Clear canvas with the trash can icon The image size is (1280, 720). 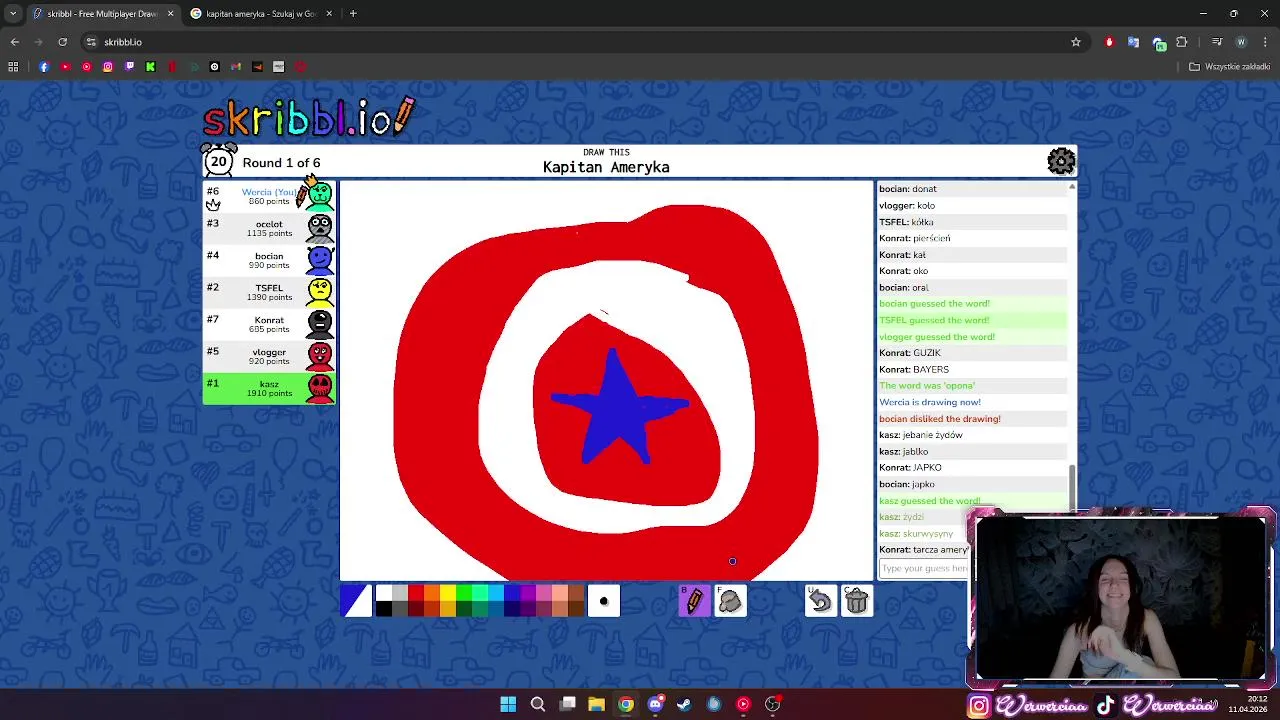857,600
